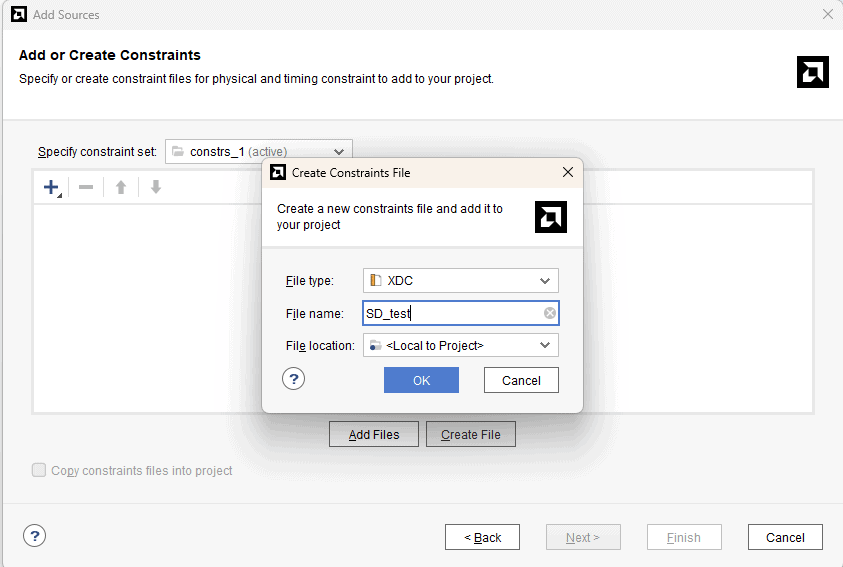Click AMD logo in Create Constraints File dialog
This screenshot has height=567, width=843.
pyautogui.click(x=551, y=217)
